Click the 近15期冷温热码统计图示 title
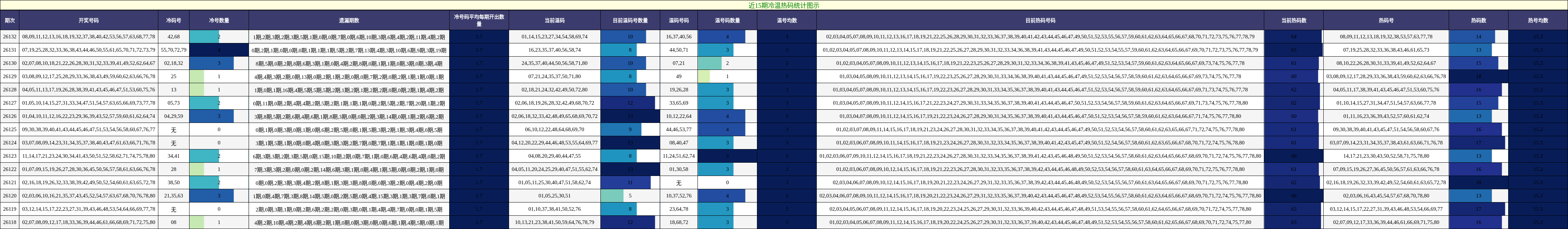Viewport: 1568px width, 229px height. pyautogui.click(x=784, y=5)
